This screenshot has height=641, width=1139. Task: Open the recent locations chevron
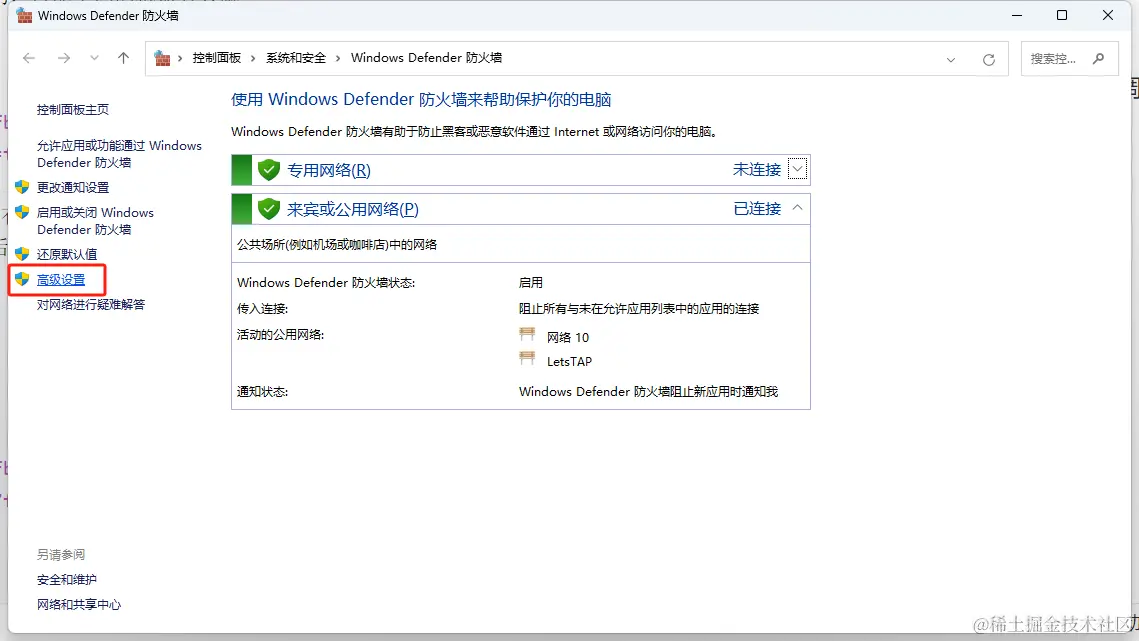pyautogui.click(x=94, y=58)
